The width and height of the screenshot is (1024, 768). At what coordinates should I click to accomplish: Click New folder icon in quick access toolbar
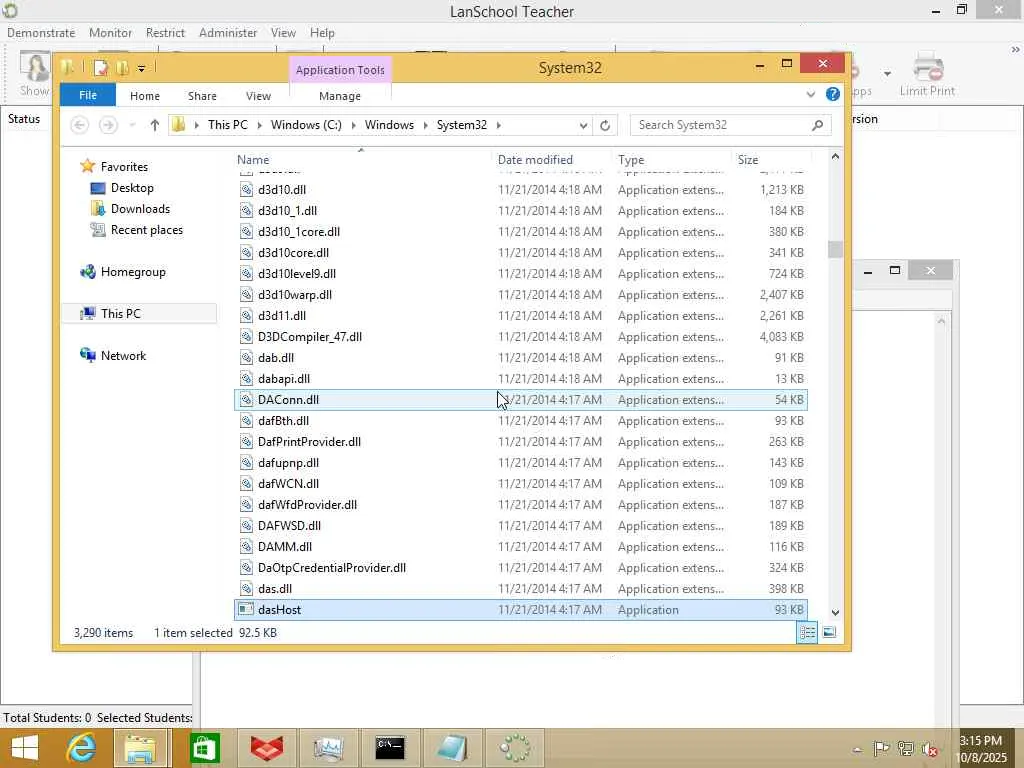click(x=122, y=67)
